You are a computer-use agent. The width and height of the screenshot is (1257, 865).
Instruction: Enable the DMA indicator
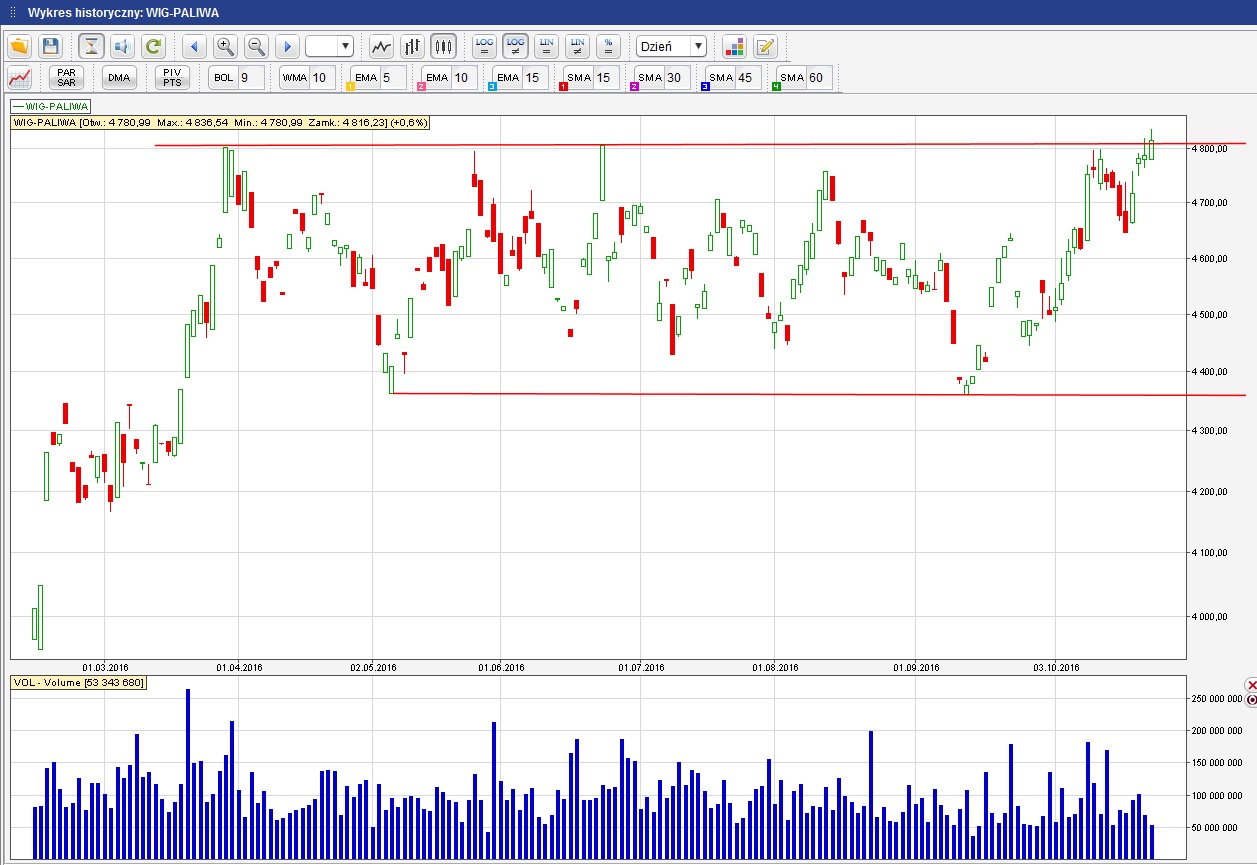119,77
